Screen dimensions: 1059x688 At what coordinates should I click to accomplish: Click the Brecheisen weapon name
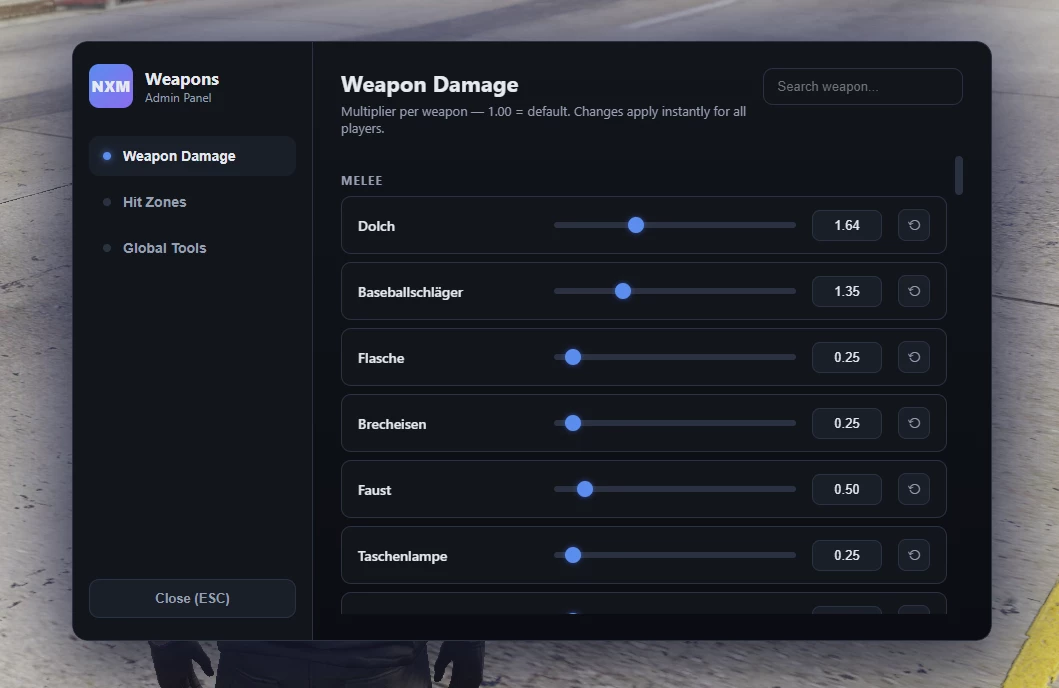click(392, 424)
